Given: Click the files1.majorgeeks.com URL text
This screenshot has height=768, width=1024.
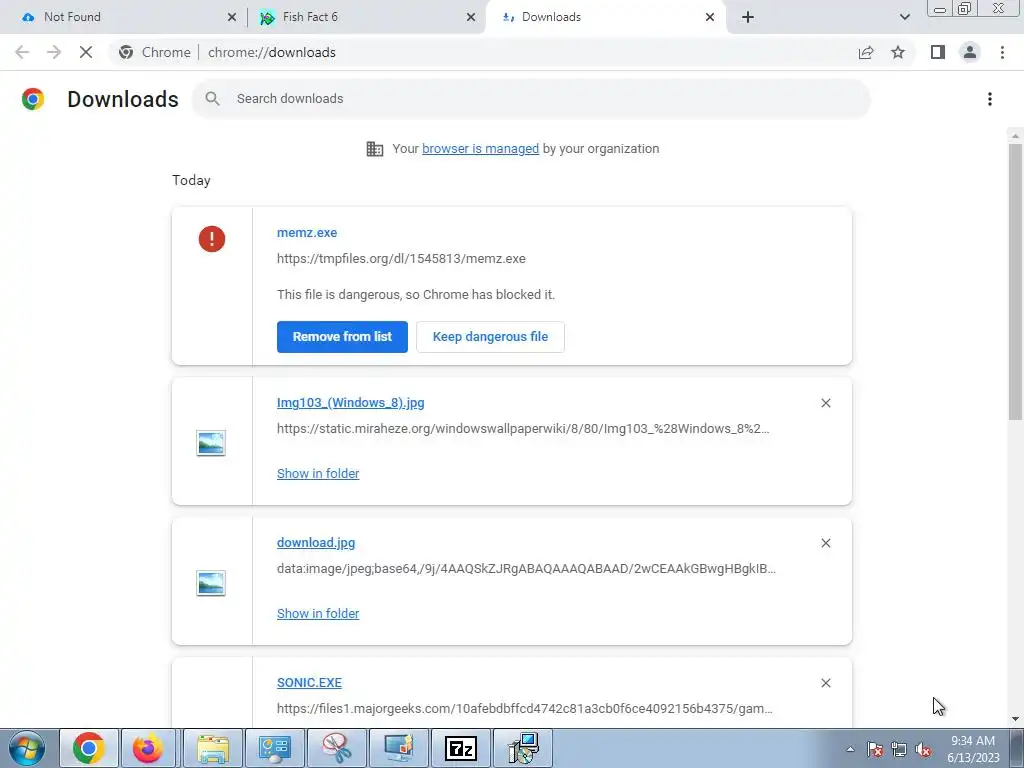Looking at the screenshot, I should click(x=524, y=709).
